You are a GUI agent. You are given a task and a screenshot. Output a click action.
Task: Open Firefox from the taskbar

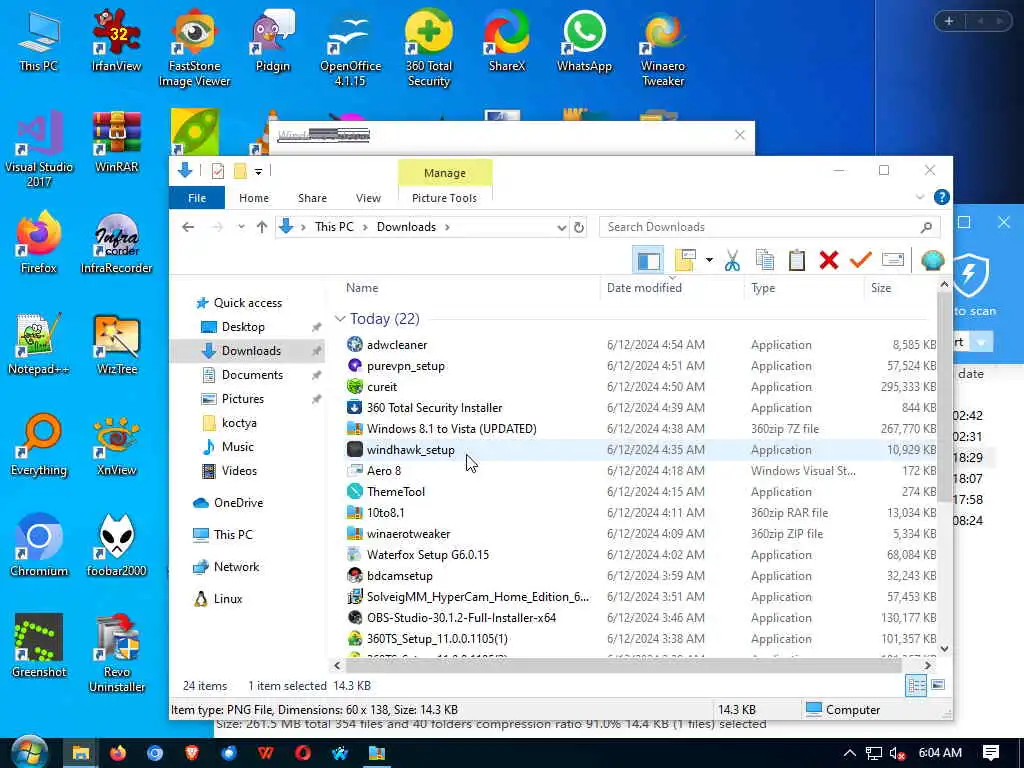[x=118, y=753]
